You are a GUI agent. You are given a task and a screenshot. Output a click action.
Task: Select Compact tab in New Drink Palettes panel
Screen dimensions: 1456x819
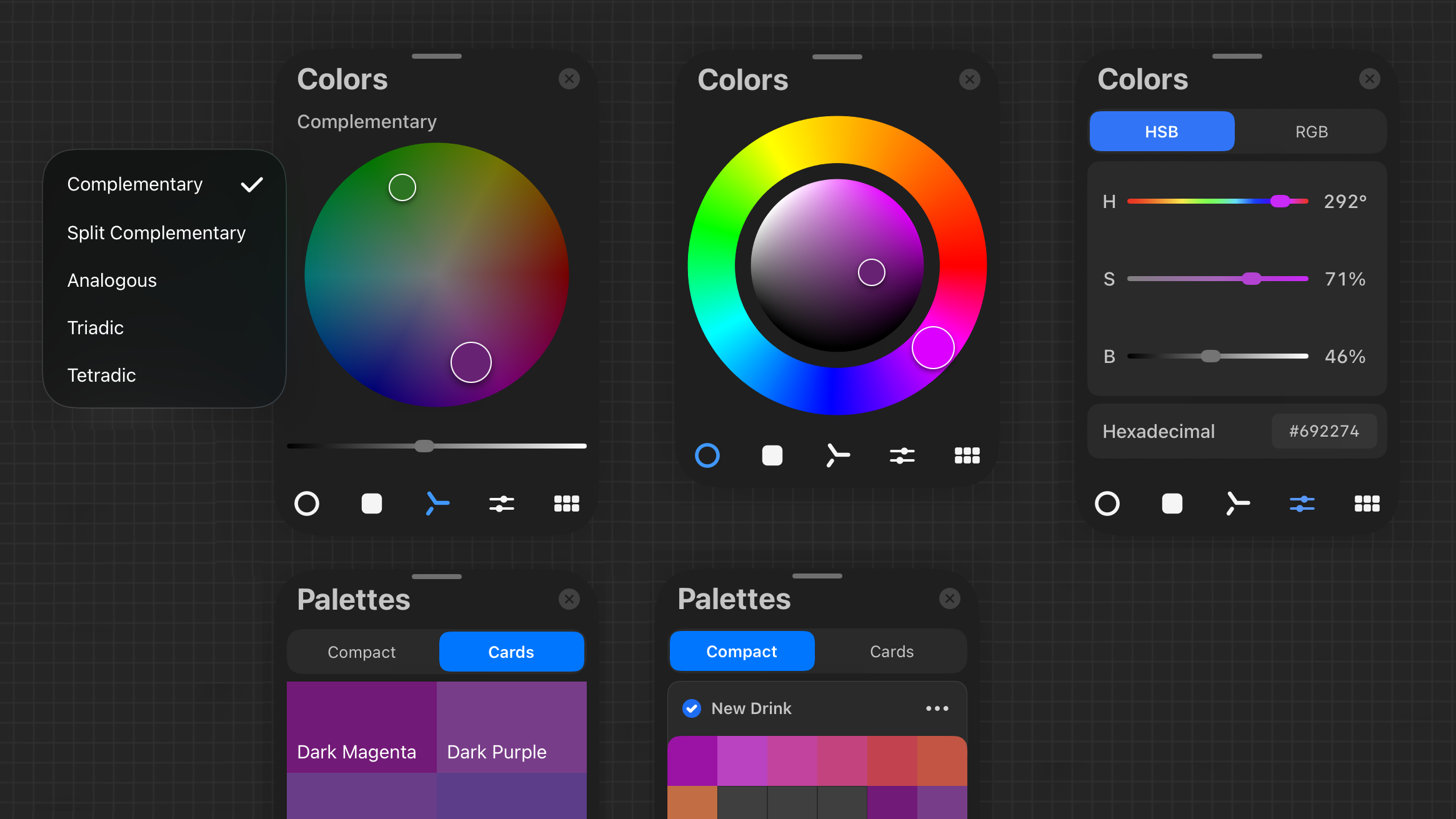pyautogui.click(x=742, y=652)
